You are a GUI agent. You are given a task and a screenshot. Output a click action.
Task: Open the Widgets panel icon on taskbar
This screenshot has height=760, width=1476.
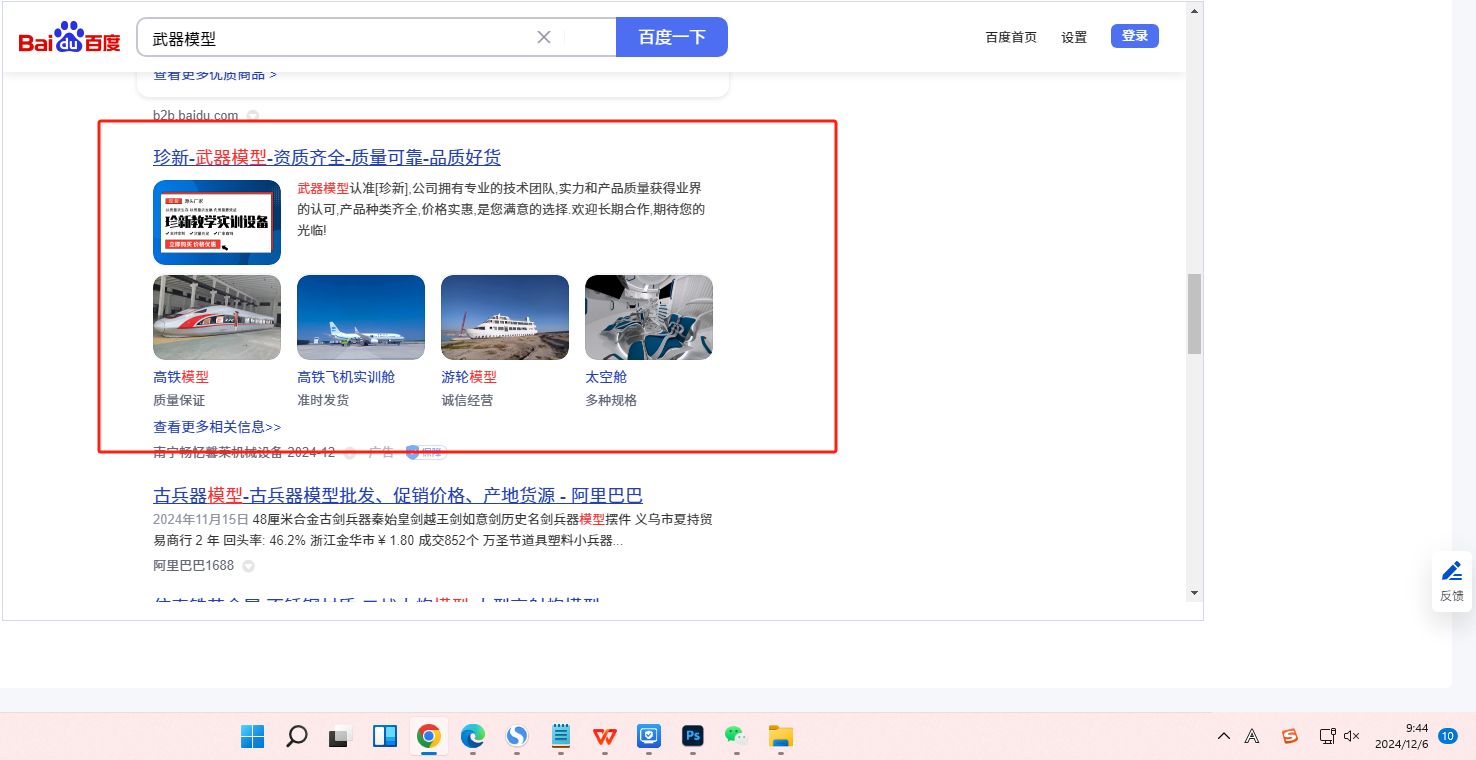385,737
